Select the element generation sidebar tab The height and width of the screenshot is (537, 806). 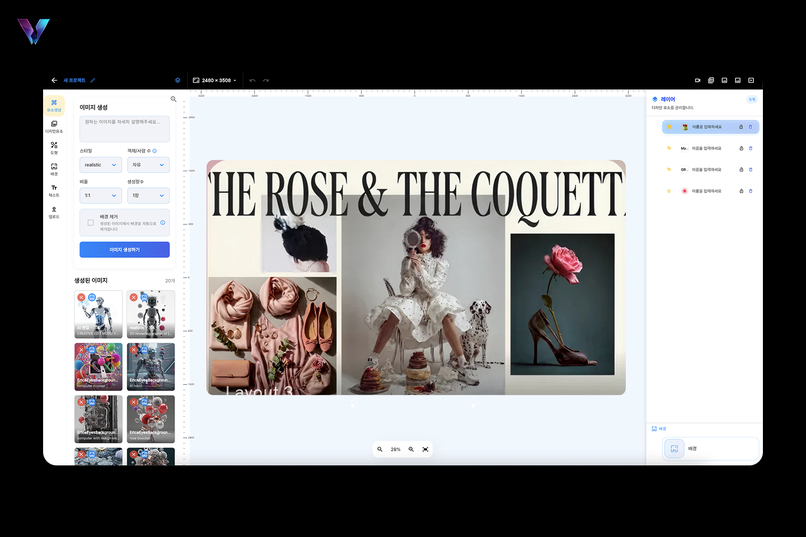(x=54, y=105)
